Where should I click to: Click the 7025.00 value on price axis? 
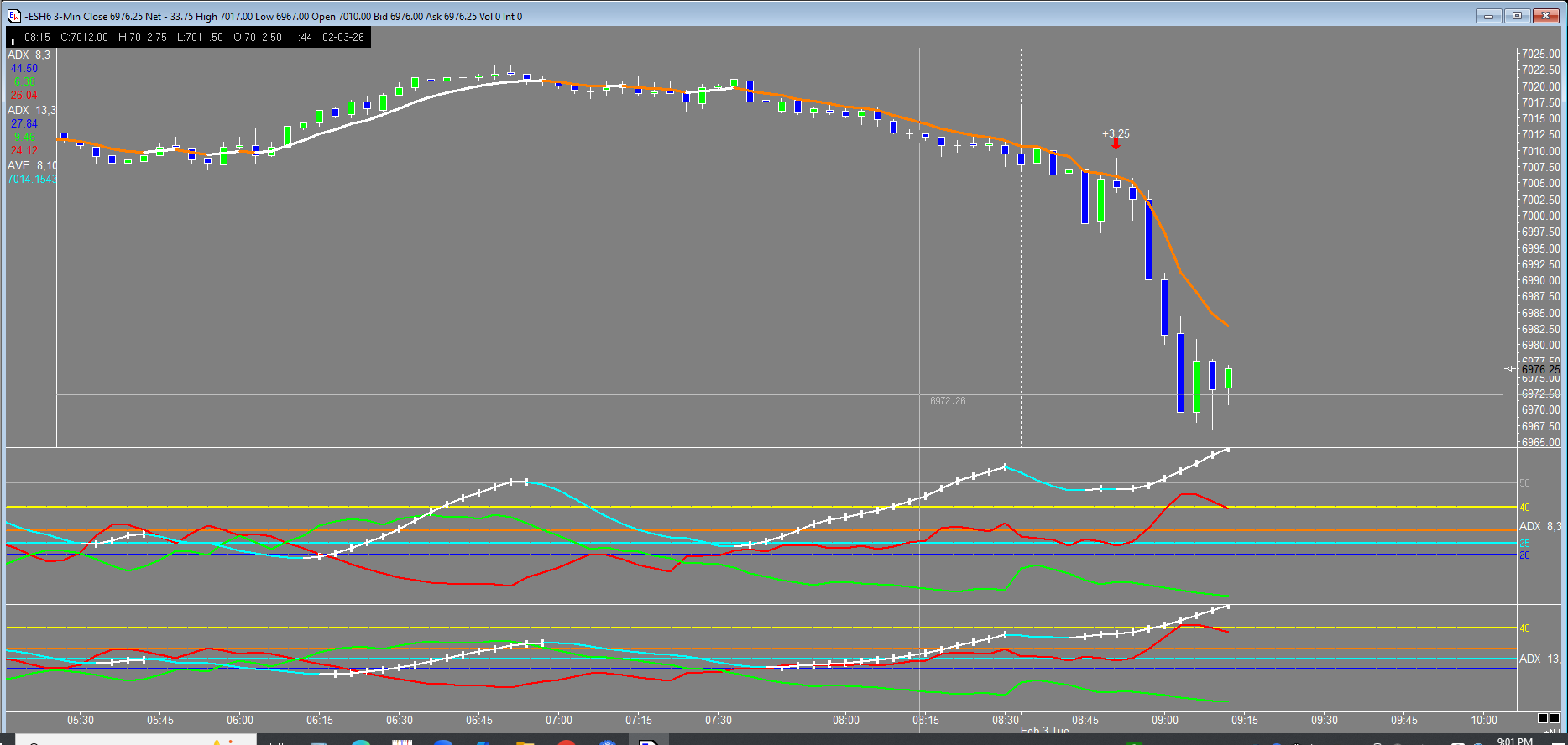coord(1540,55)
